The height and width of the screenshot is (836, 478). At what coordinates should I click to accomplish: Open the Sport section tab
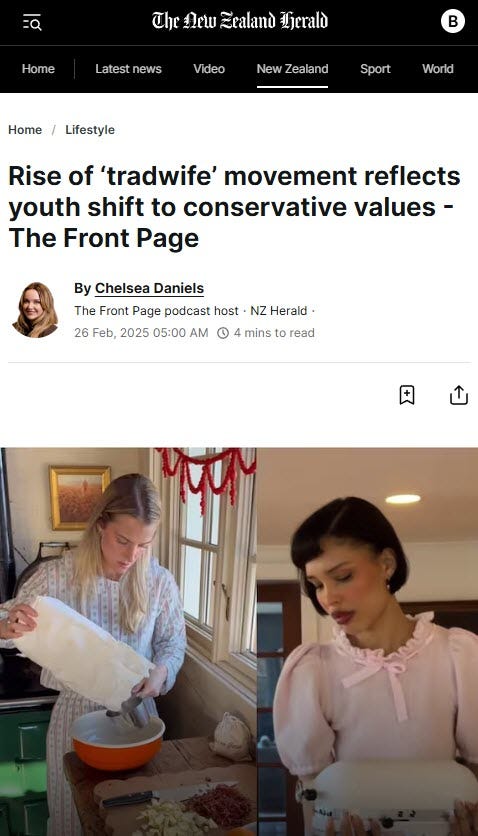click(x=375, y=69)
